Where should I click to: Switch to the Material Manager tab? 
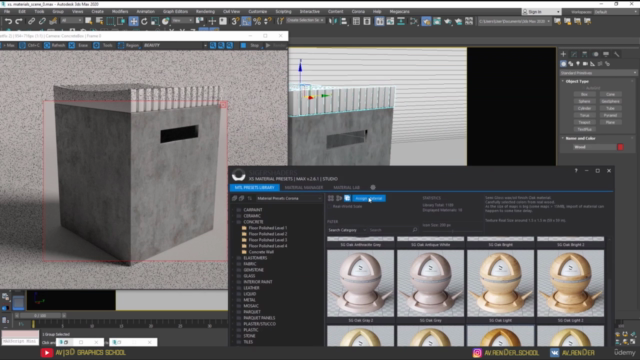304,187
